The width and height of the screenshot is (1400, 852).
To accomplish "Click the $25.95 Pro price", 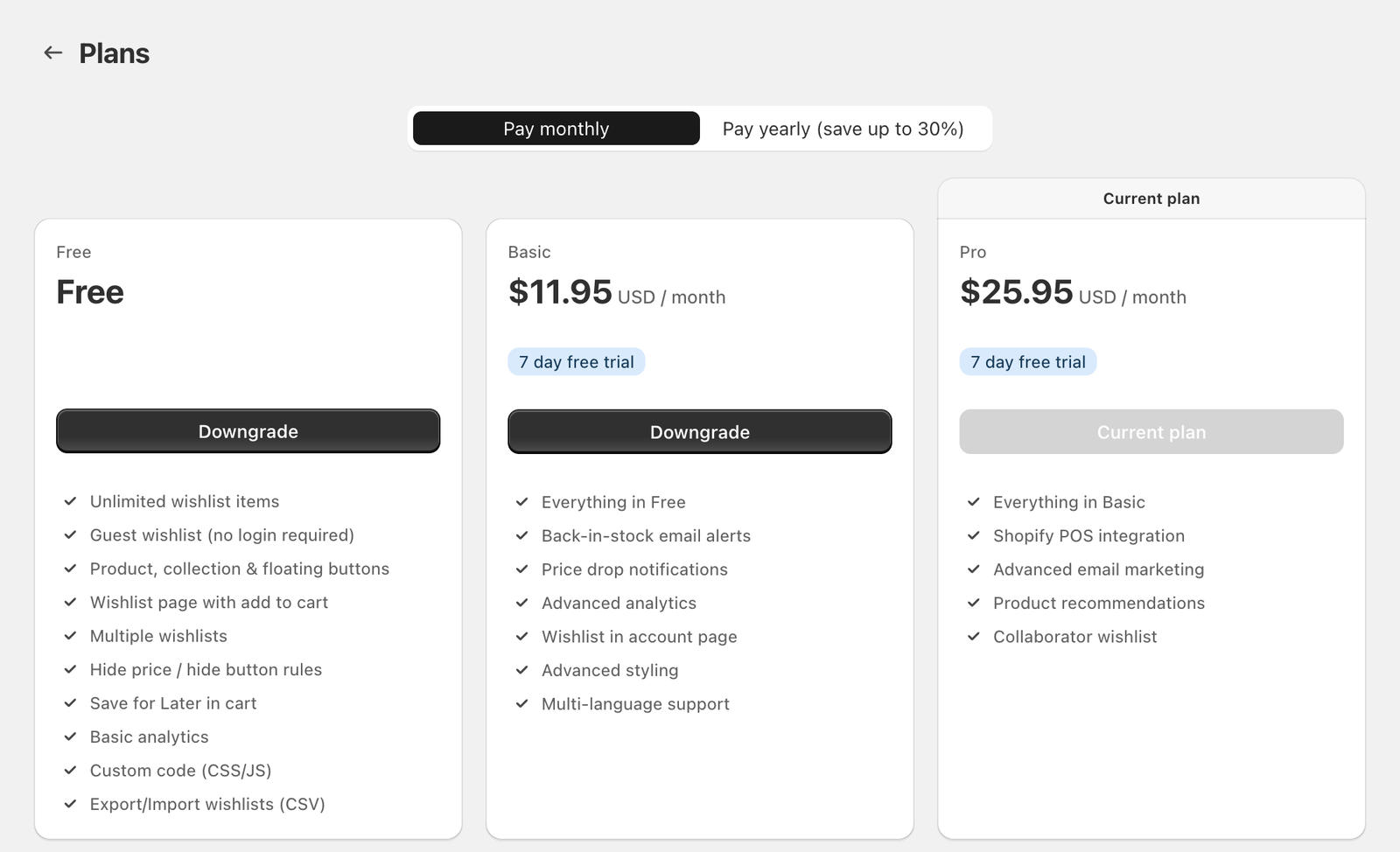I will tap(1016, 292).
